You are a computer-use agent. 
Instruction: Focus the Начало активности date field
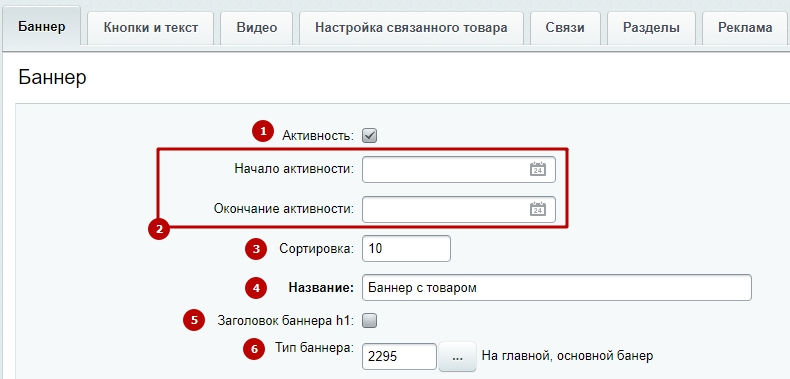point(458,169)
